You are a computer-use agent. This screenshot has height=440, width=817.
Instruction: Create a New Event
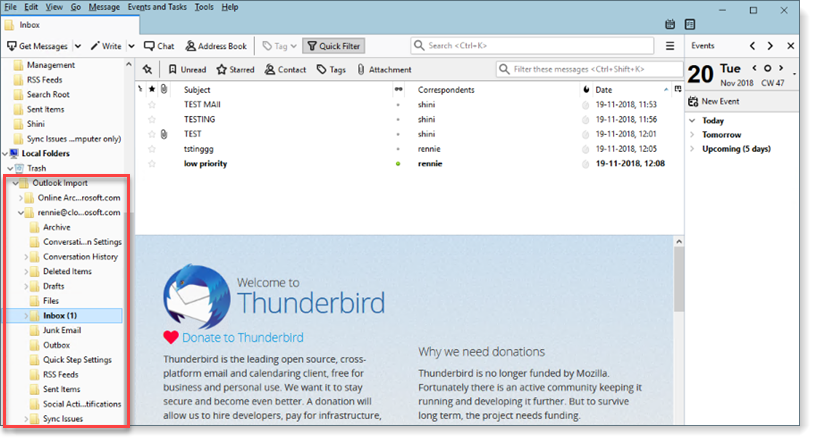click(x=713, y=102)
